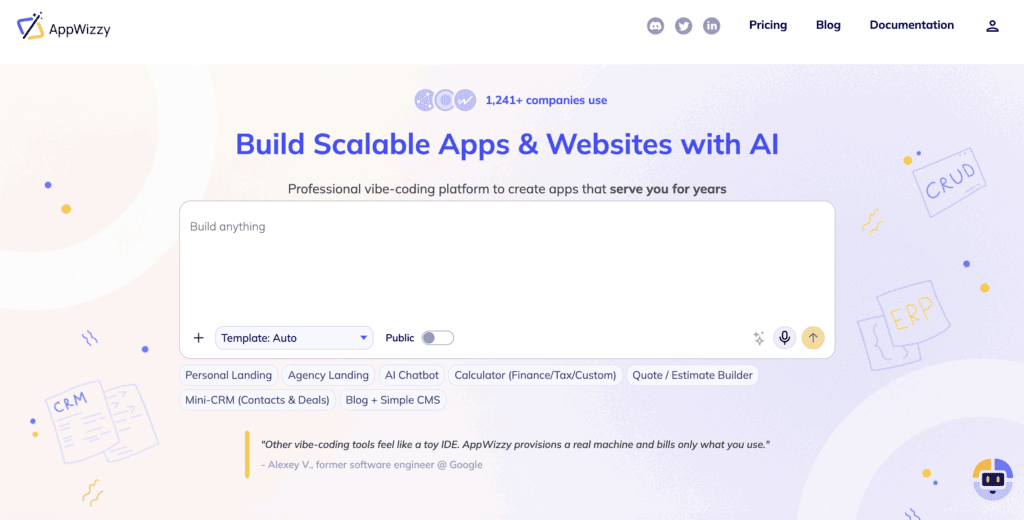Image resolution: width=1024 pixels, height=520 pixels.
Task: Click the AppWizzy logo
Action: coord(64,27)
